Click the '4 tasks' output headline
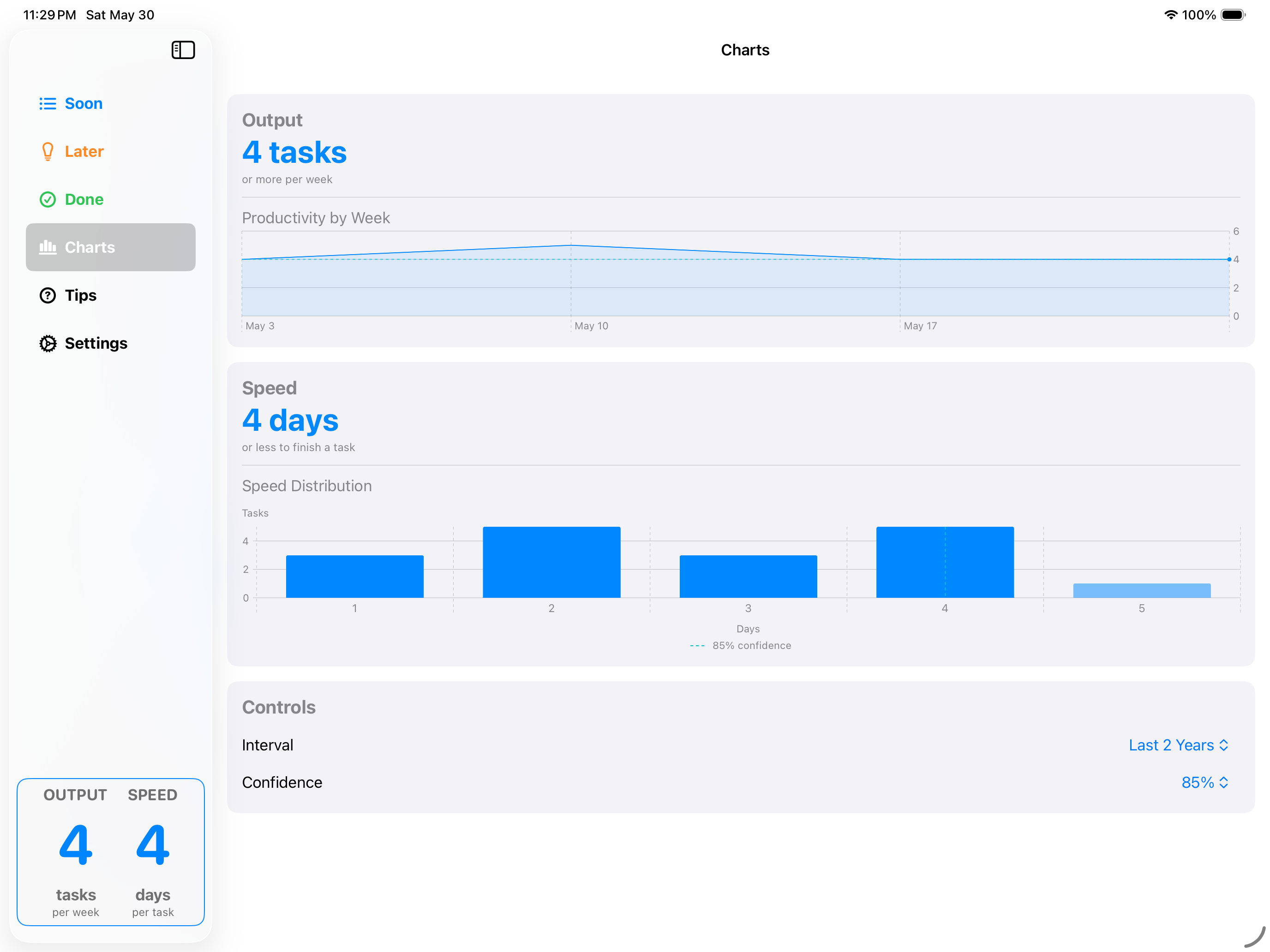 (294, 152)
